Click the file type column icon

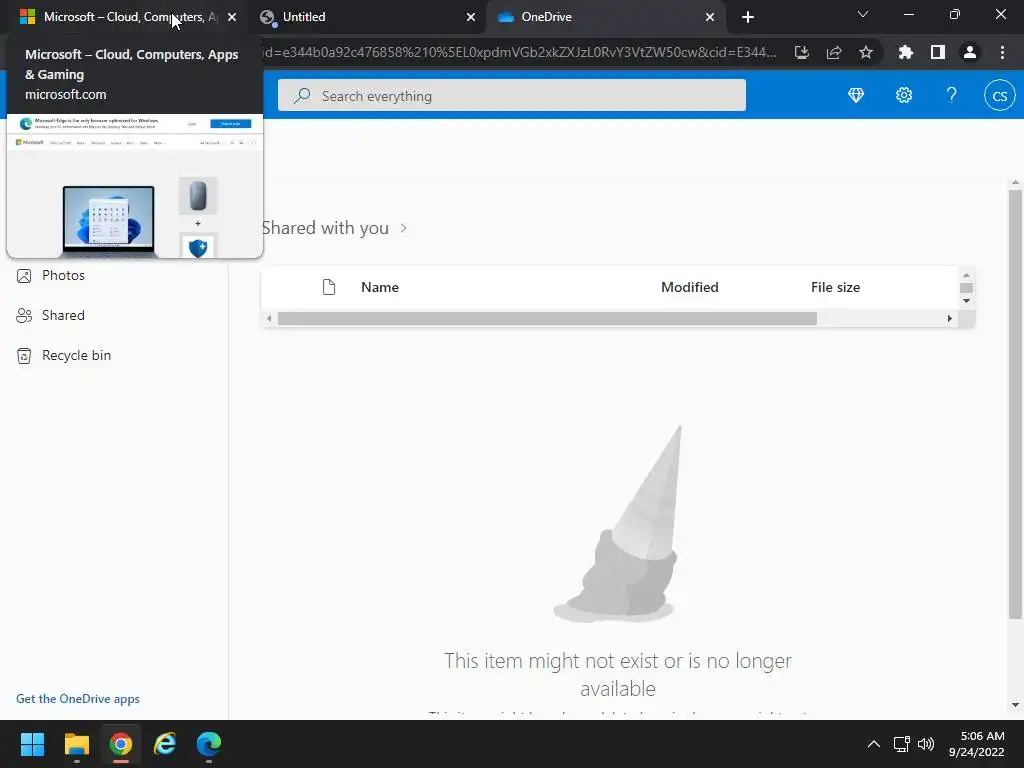[329, 287]
